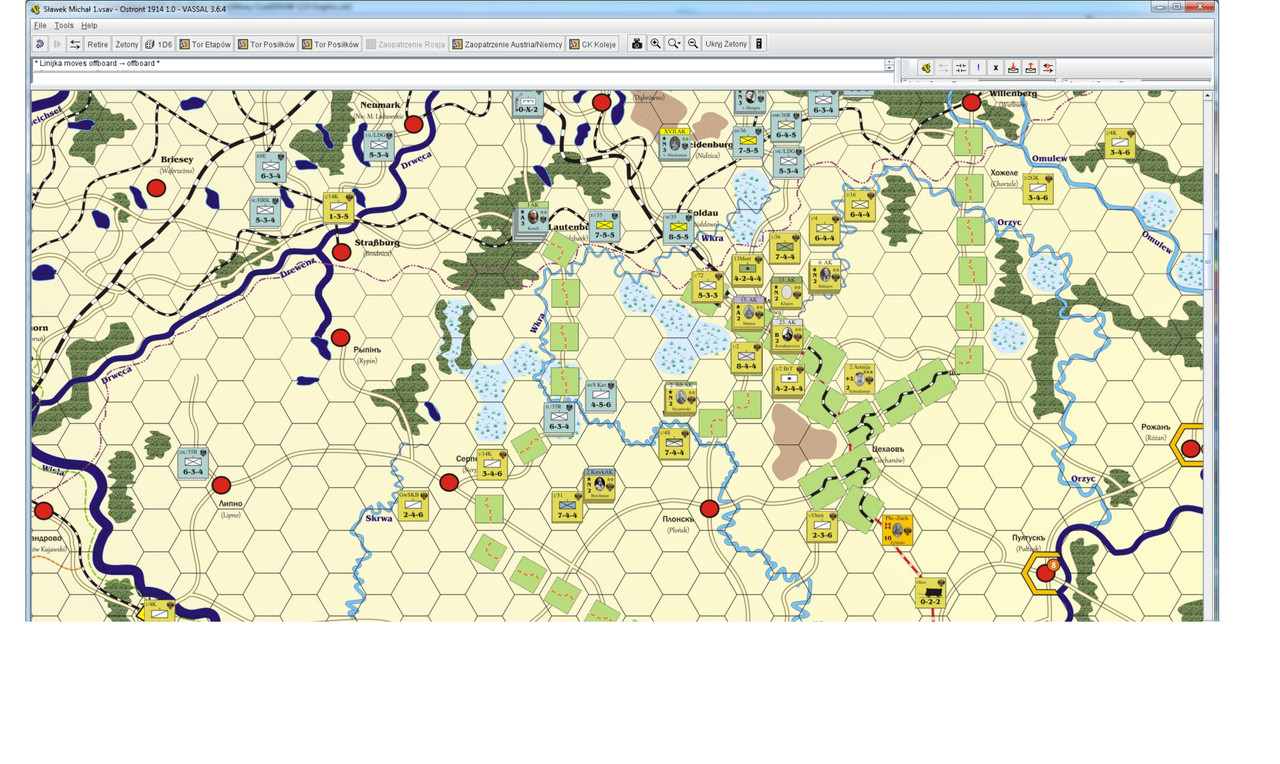Click the black X icon in server toolbar

[x=996, y=68]
